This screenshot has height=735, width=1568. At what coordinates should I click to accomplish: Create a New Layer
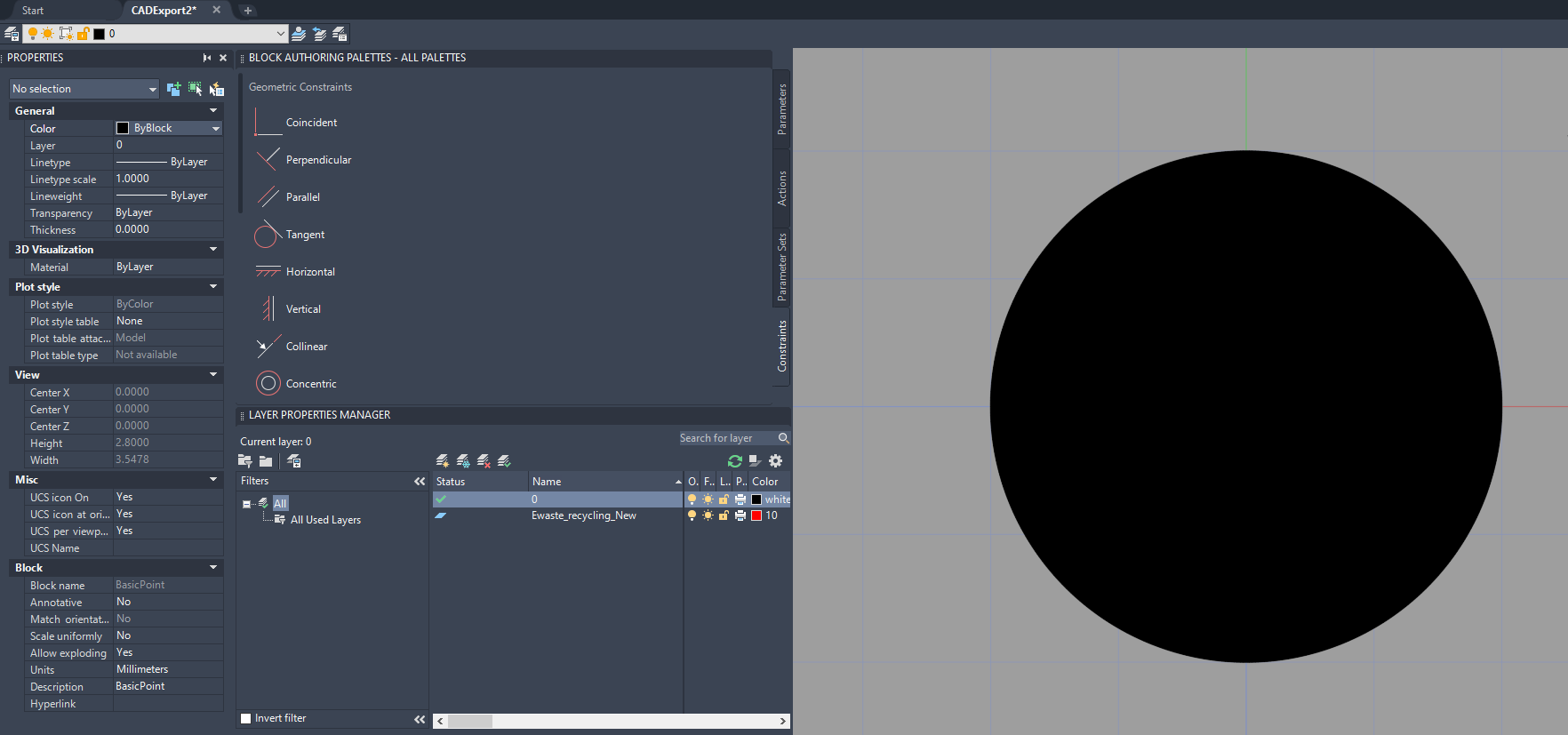point(443,460)
